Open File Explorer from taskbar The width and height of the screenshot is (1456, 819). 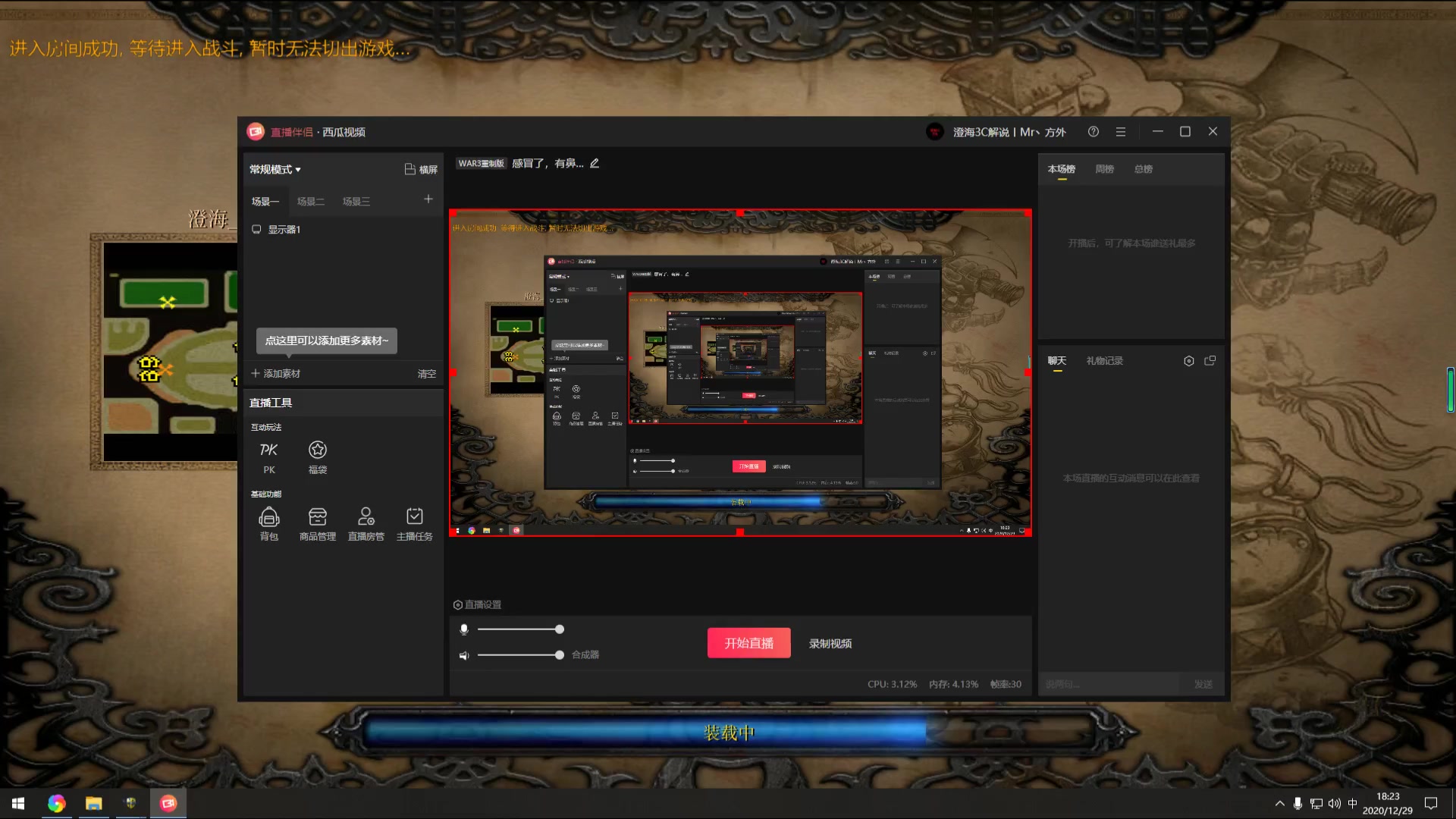coord(93,803)
